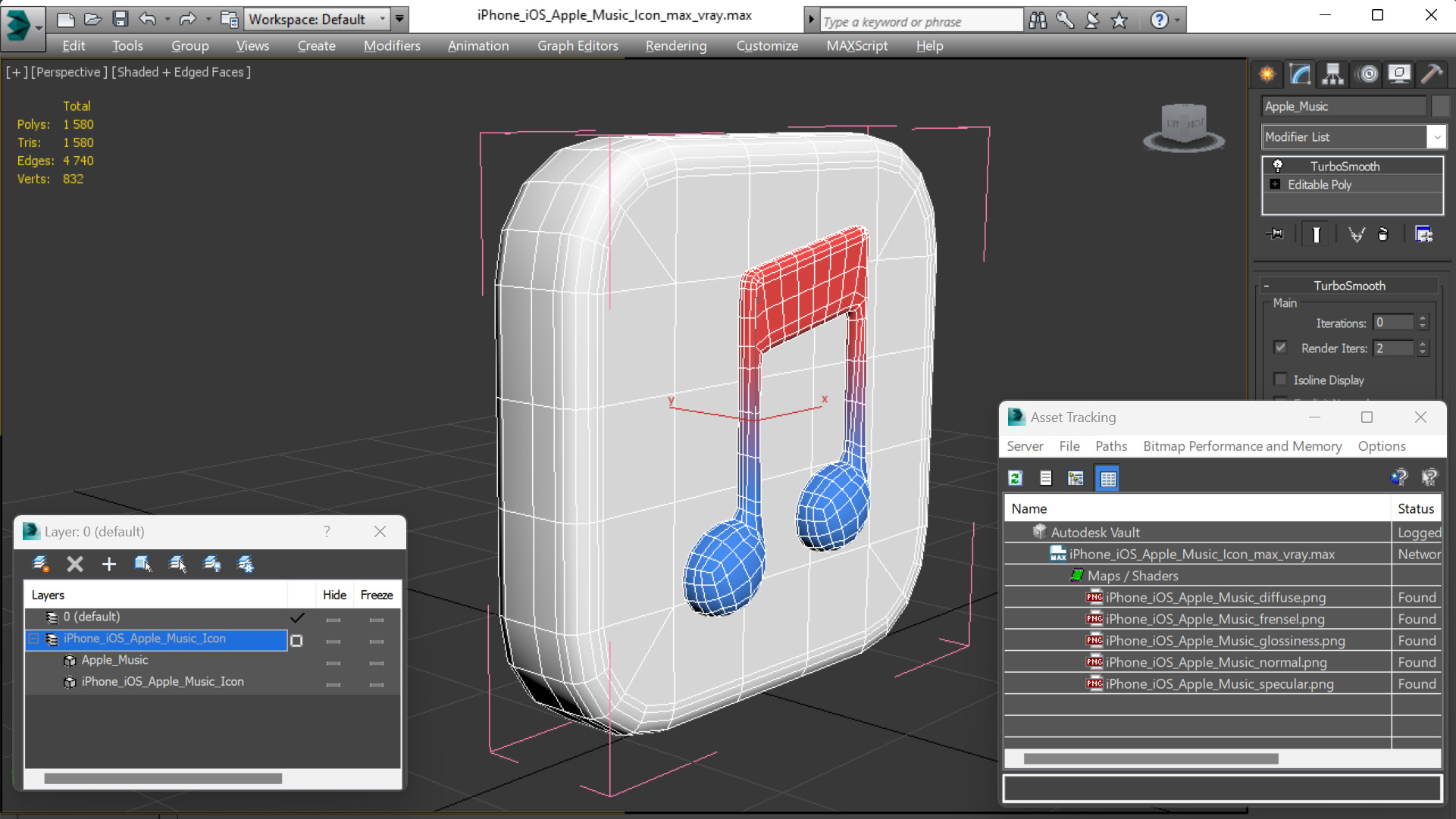Toggle current-layer box for iPhone_iOS_Apple_Music_Icon layer
1456x819 pixels.
(297, 640)
